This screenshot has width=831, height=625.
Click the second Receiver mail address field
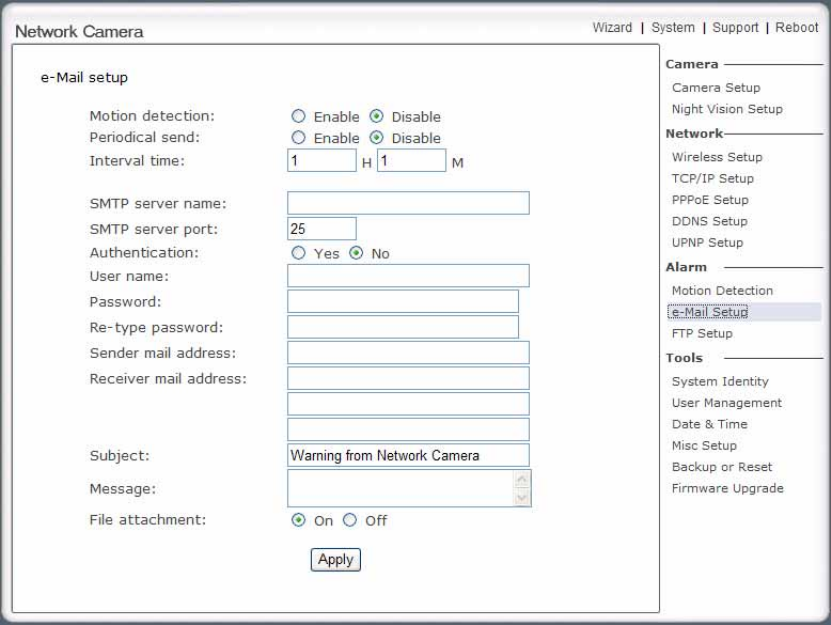click(408, 403)
